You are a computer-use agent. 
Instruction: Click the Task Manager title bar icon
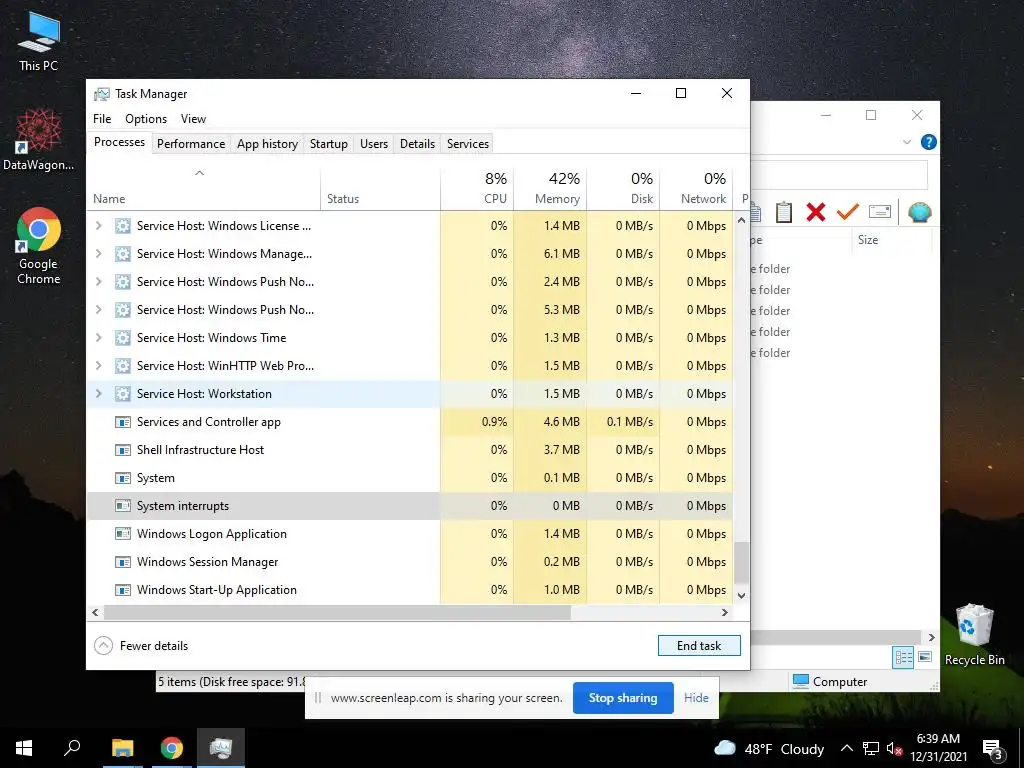pos(101,94)
